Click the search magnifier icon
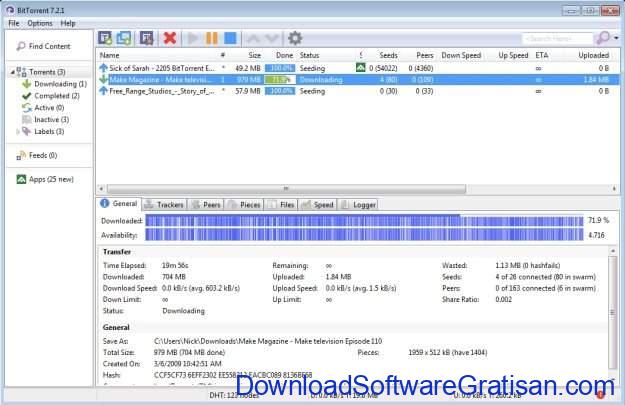 (x=602, y=38)
